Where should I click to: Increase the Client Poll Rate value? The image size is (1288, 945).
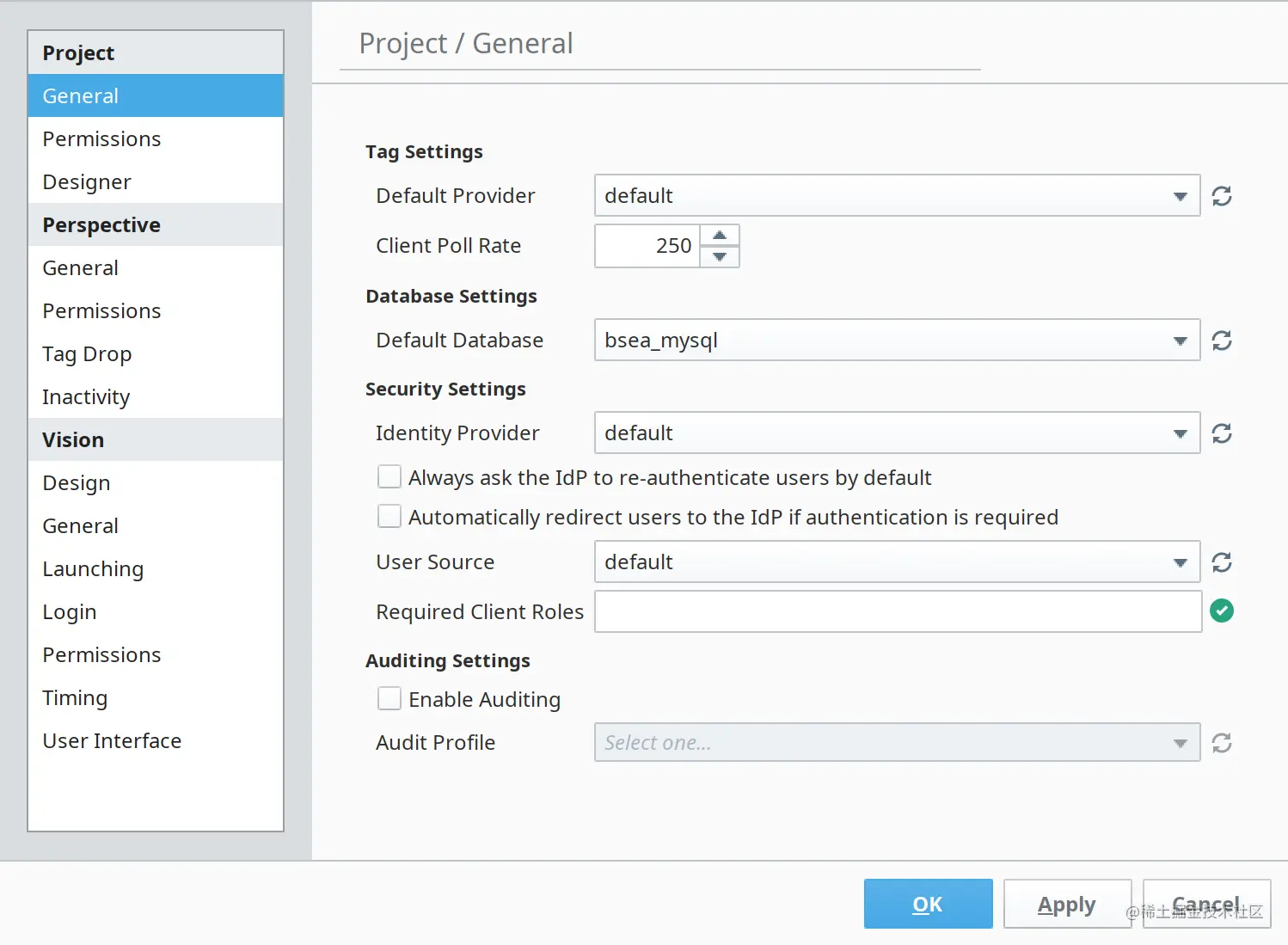coord(720,236)
